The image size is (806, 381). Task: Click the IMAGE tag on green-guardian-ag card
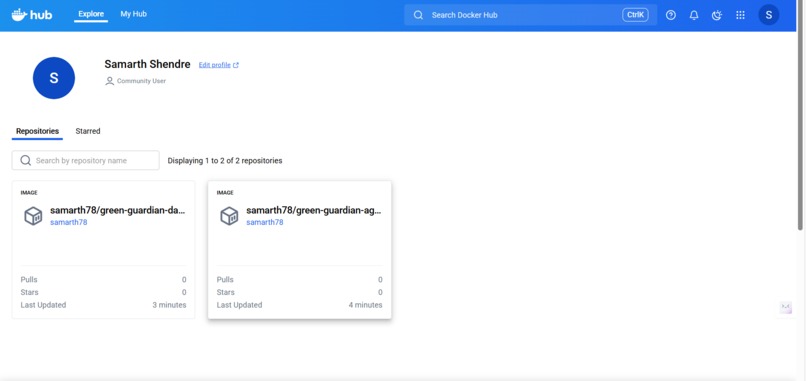[225, 193]
